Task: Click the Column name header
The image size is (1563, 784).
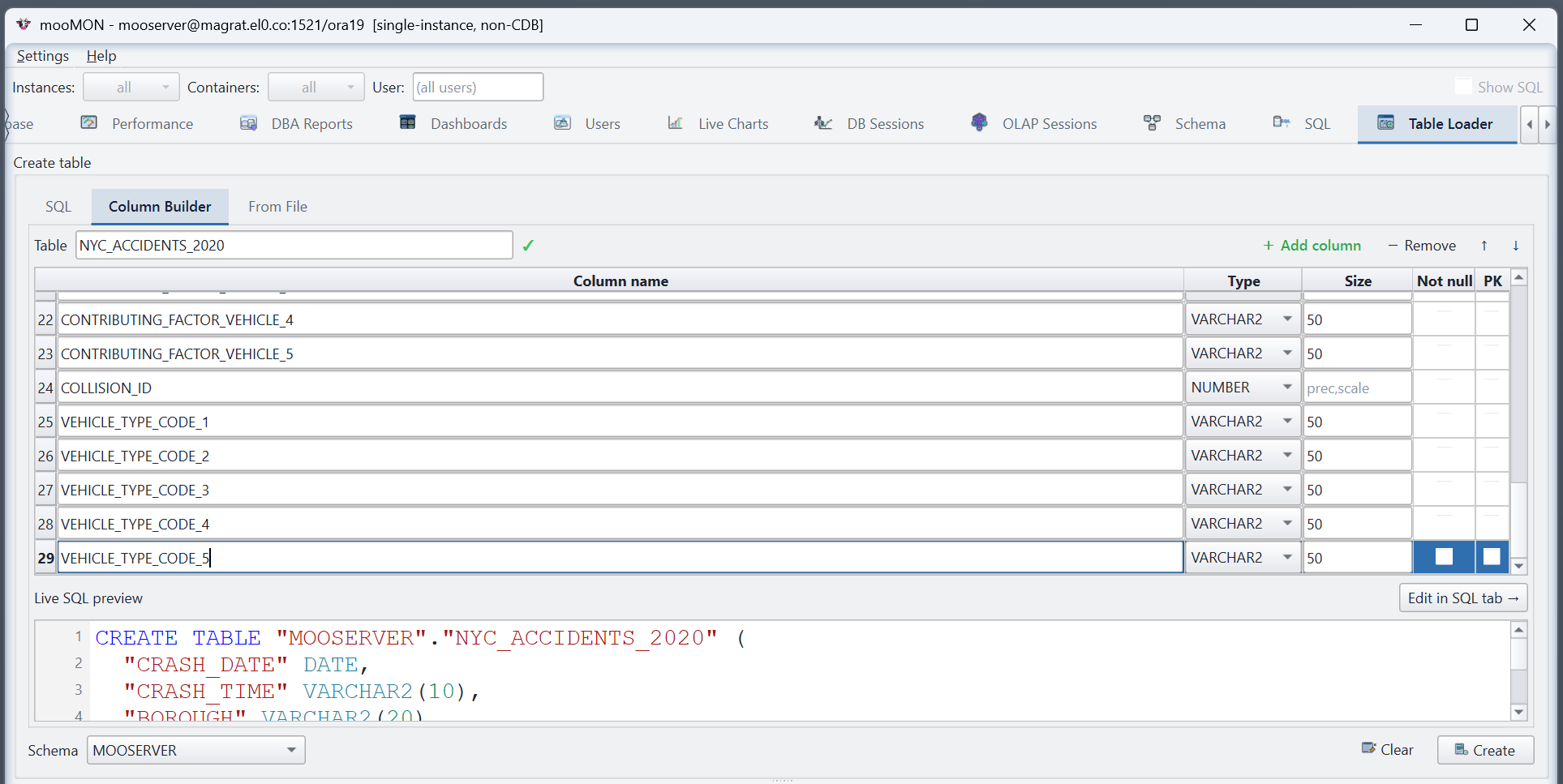Action: (620, 281)
